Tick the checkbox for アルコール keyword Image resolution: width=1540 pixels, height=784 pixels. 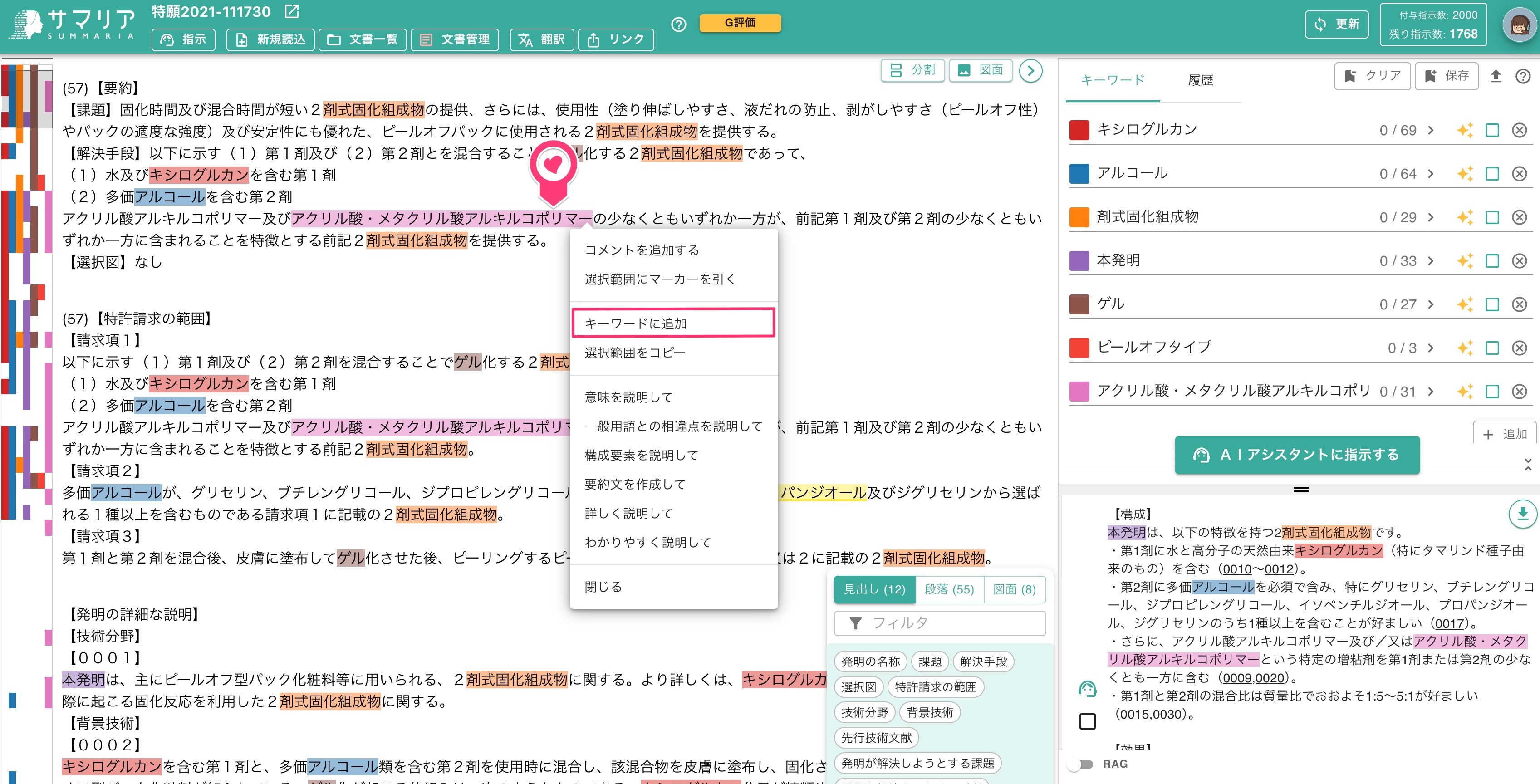point(1492,174)
